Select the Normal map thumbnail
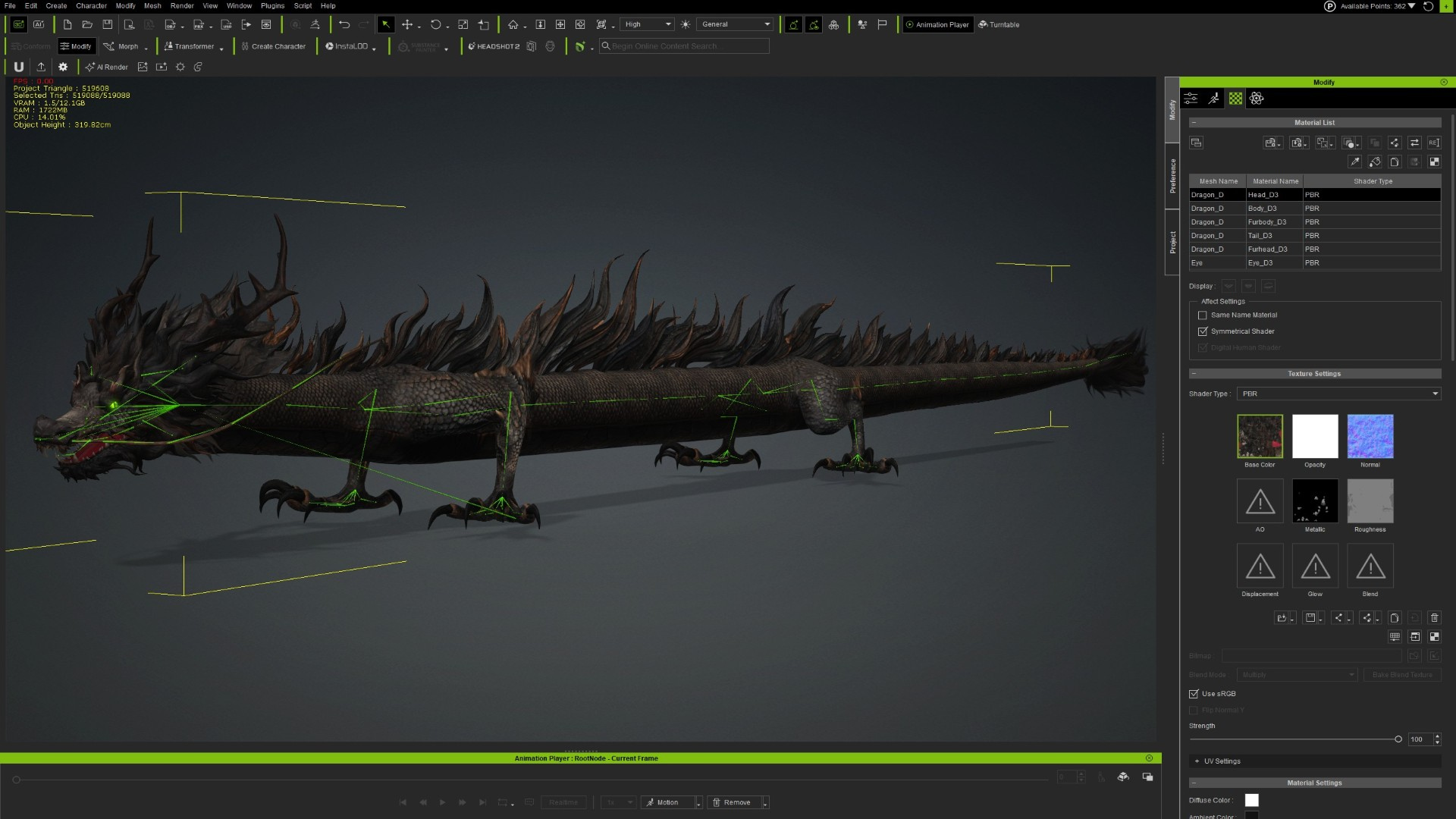 pyautogui.click(x=1370, y=436)
